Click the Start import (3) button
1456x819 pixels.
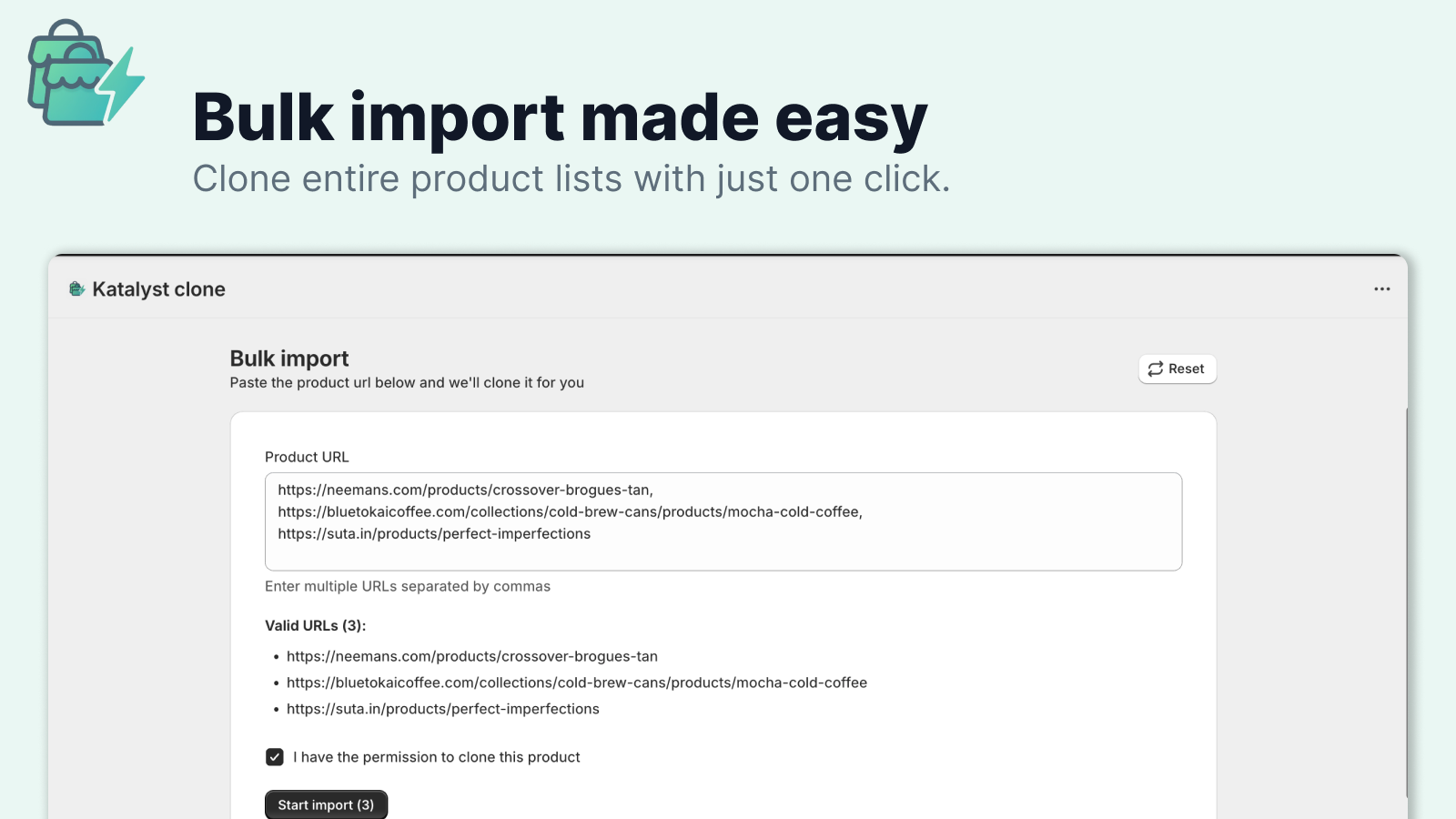click(x=326, y=805)
